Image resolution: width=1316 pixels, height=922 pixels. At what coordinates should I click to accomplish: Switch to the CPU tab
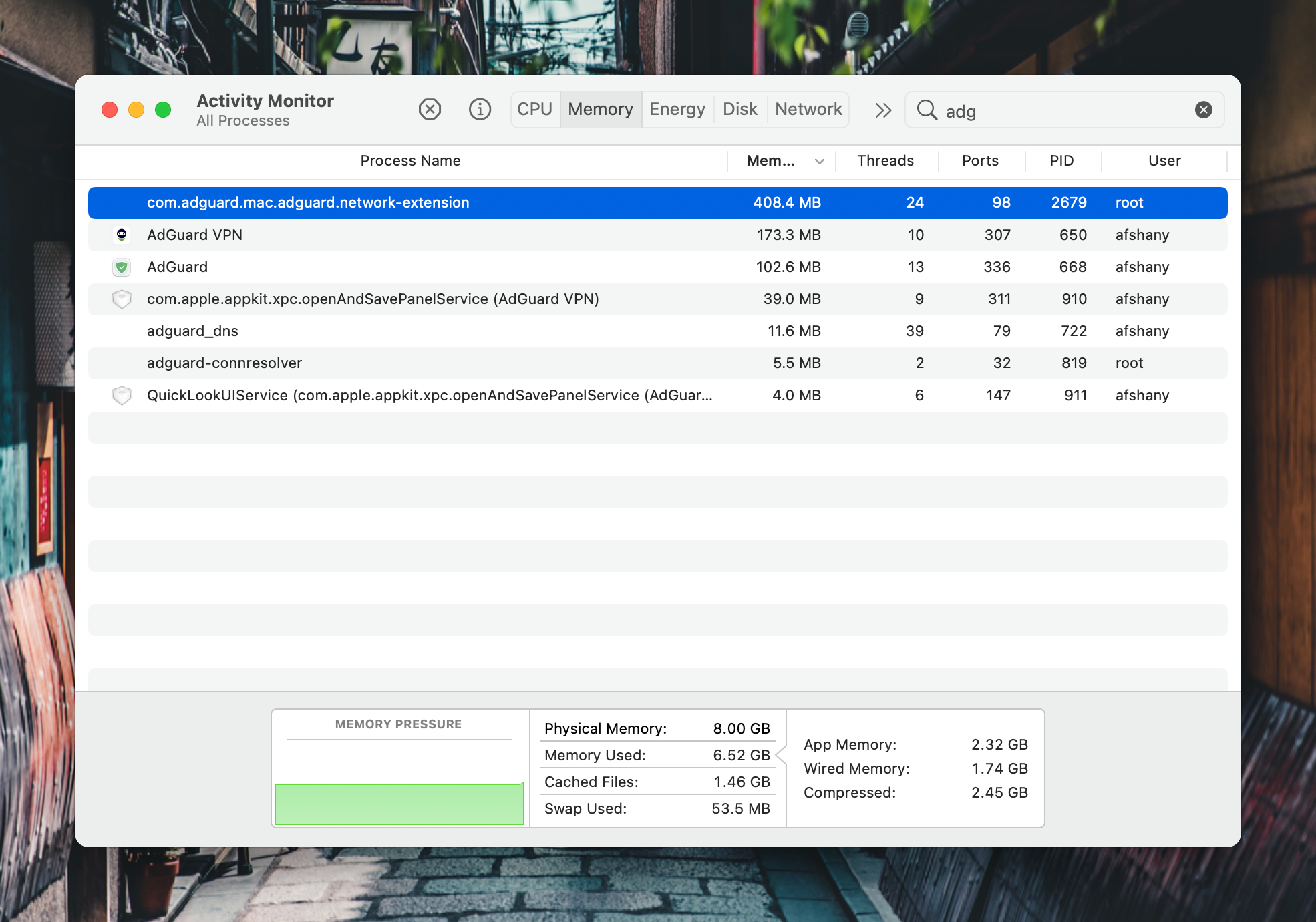click(x=535, y=109)
